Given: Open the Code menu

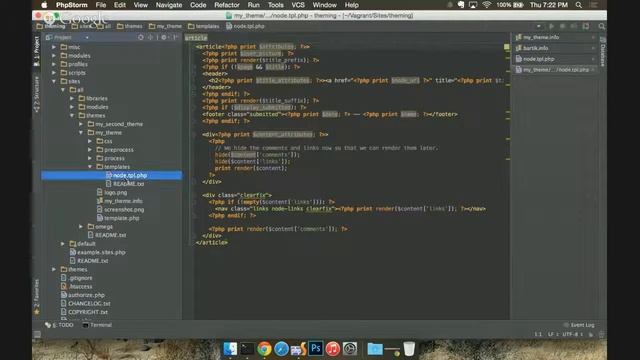Looking at the screenshot, I should pos(198,5).
